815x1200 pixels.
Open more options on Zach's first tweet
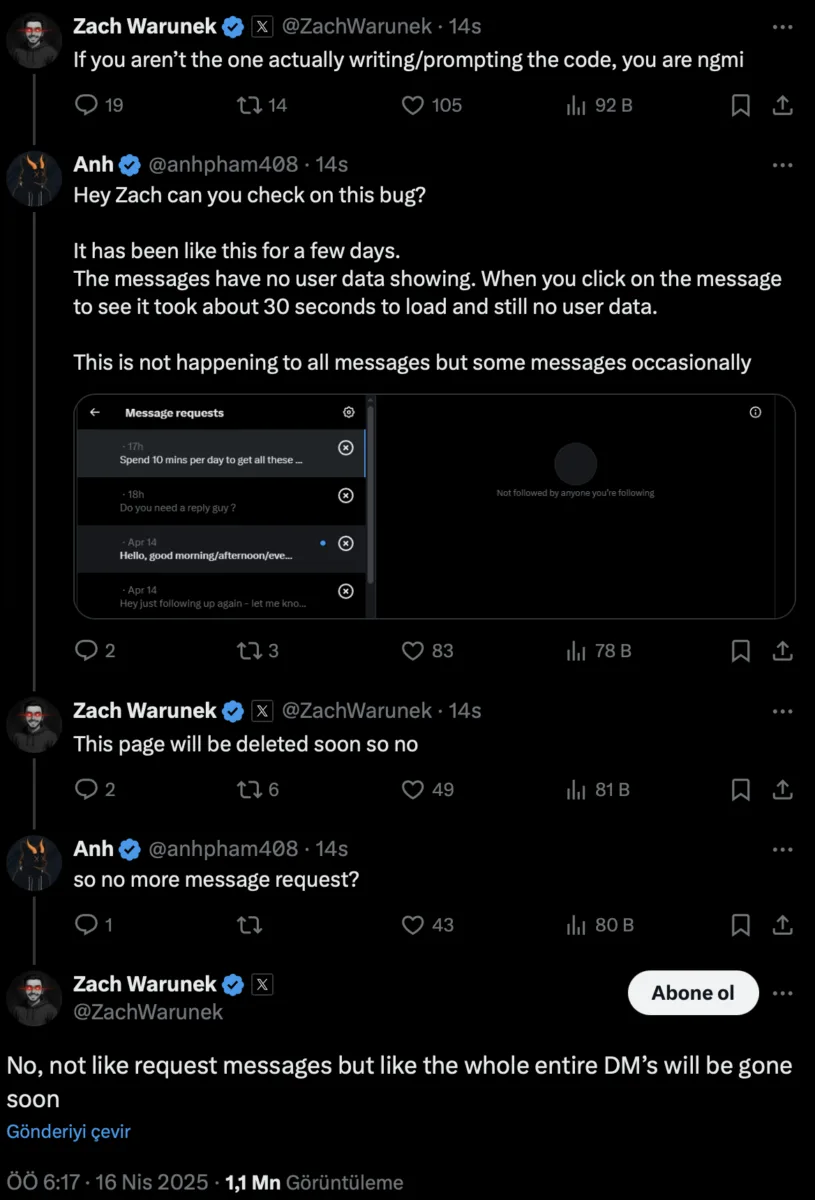(x=783, y=27)
